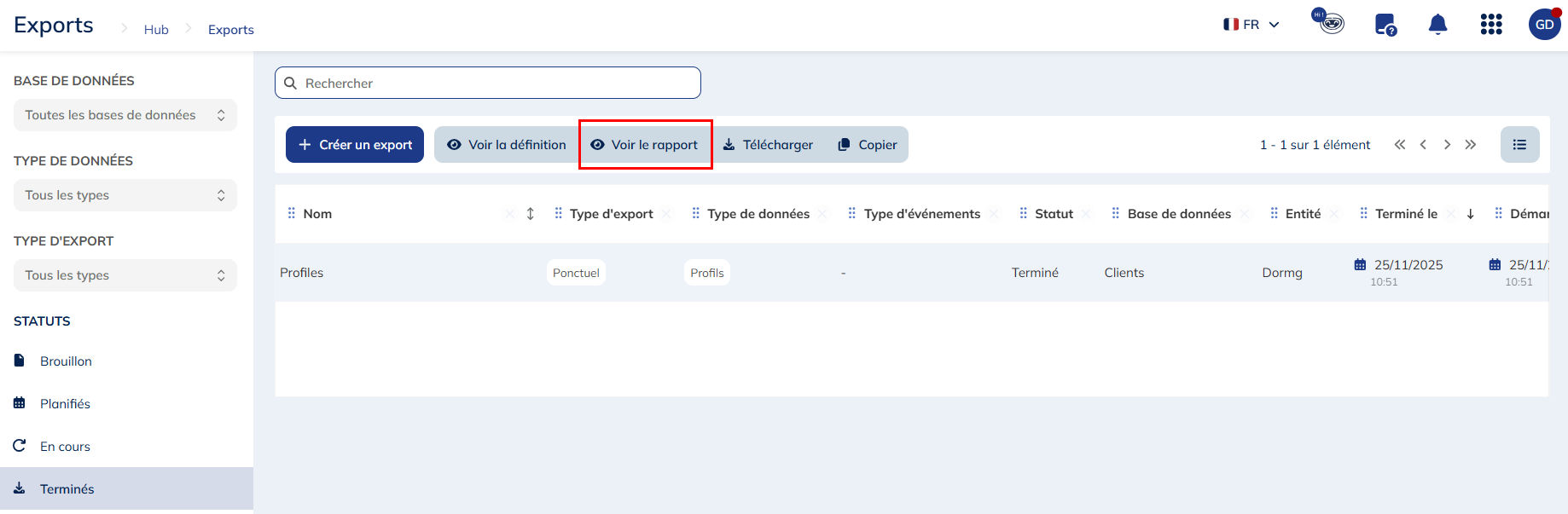The width and height of the screenshot is (1568, 514).
Task: Go to the last page arrow
Action: pos(1470,145)
